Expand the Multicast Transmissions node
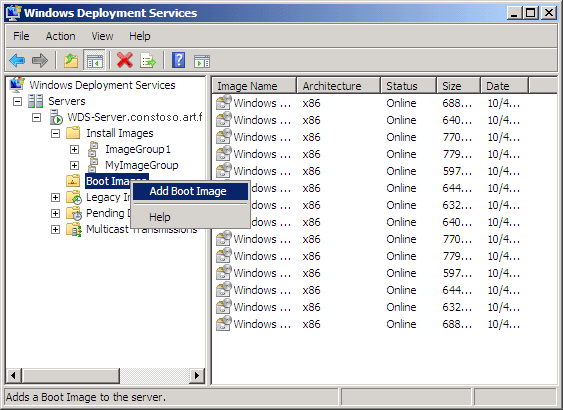This screenshot has height=410, width=563. coord(55,229)
